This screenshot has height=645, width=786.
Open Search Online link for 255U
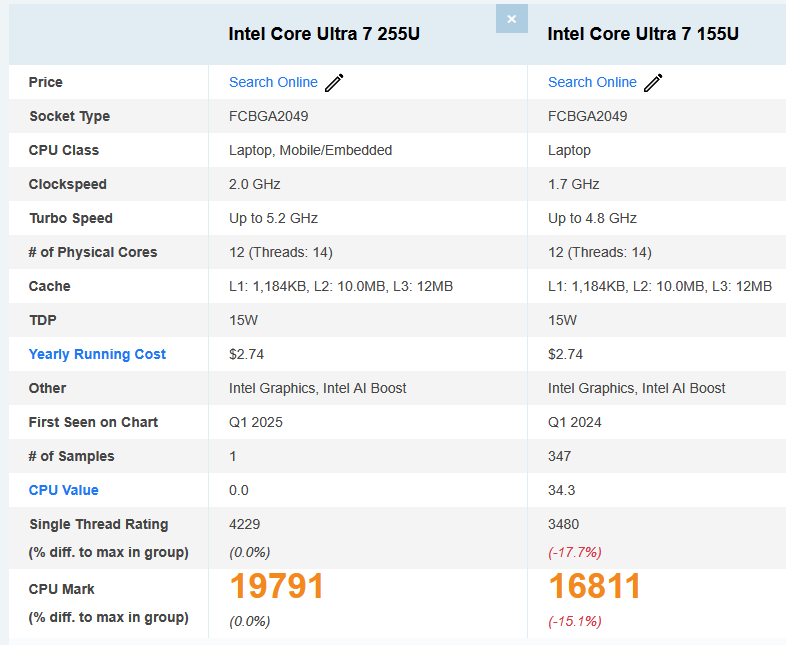273,82
